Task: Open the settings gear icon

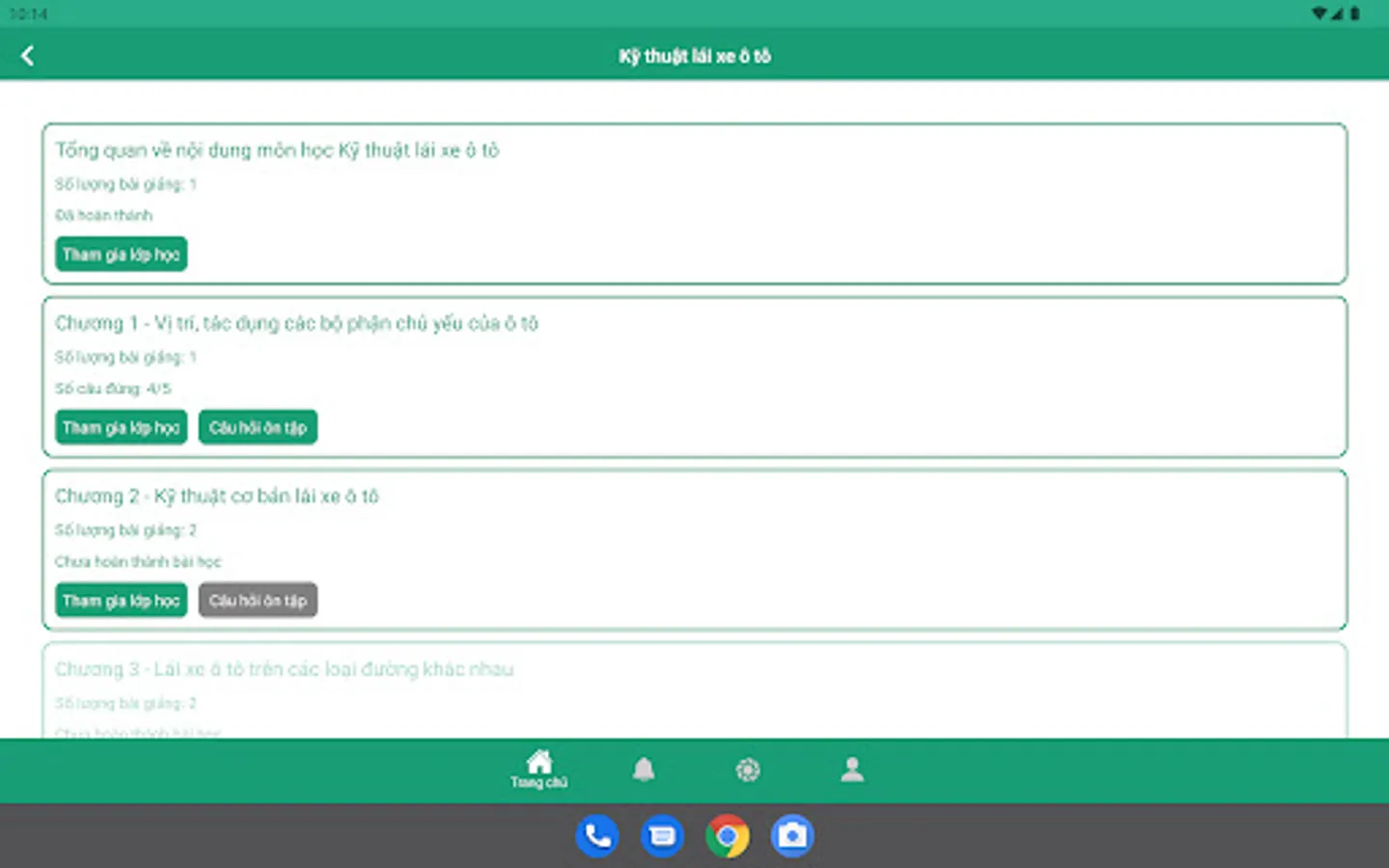Action: click(748, 769)
